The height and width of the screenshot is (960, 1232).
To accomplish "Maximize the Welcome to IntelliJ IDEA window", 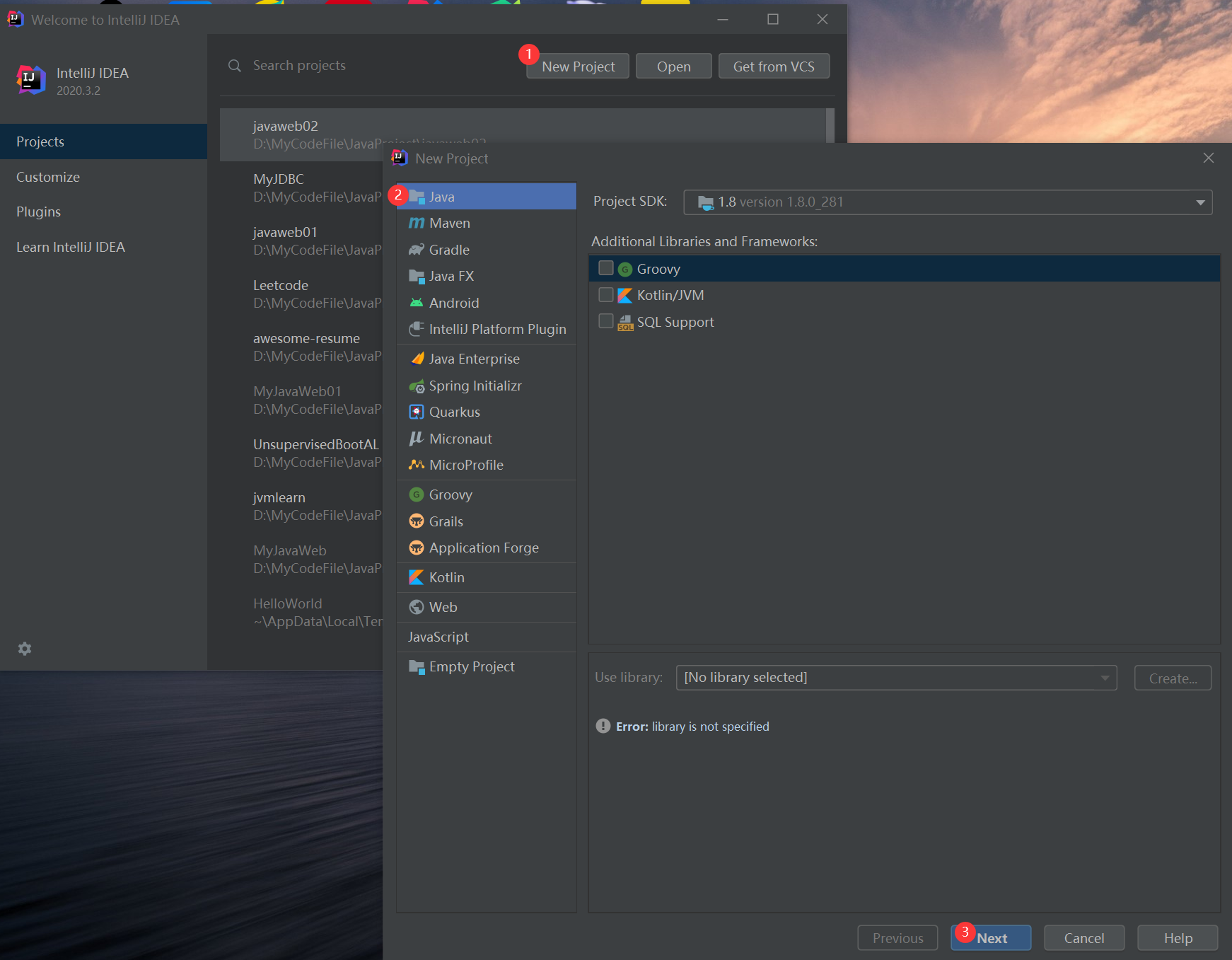I will tap(773, 19).
